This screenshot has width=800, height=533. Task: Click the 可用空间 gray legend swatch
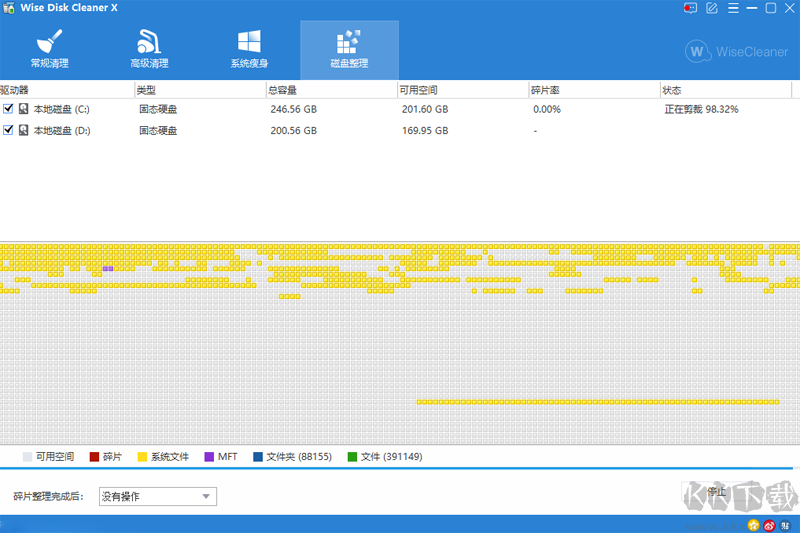click(28, 456)
